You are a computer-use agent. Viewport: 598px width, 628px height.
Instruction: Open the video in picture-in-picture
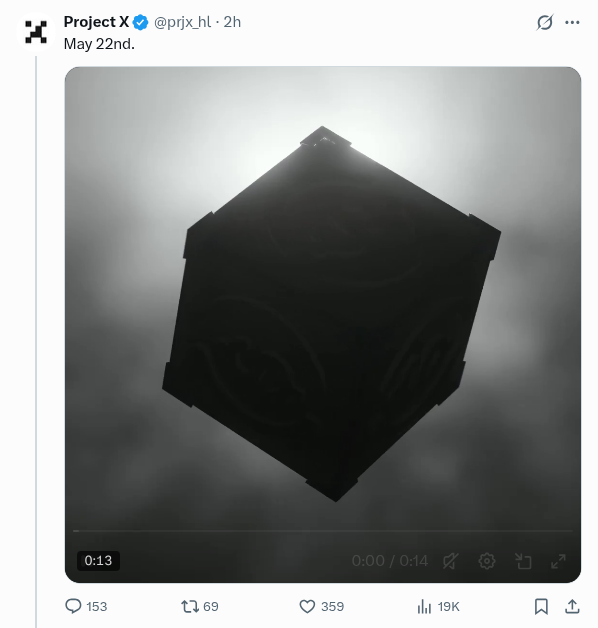(x=523, y=561)
